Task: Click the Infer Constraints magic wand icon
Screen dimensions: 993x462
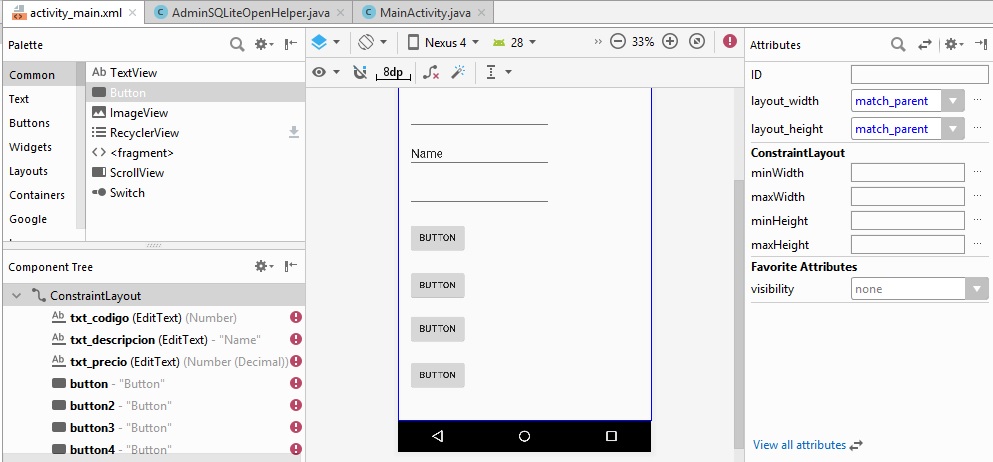Action: pyautogui.click(x=459, y=72)
